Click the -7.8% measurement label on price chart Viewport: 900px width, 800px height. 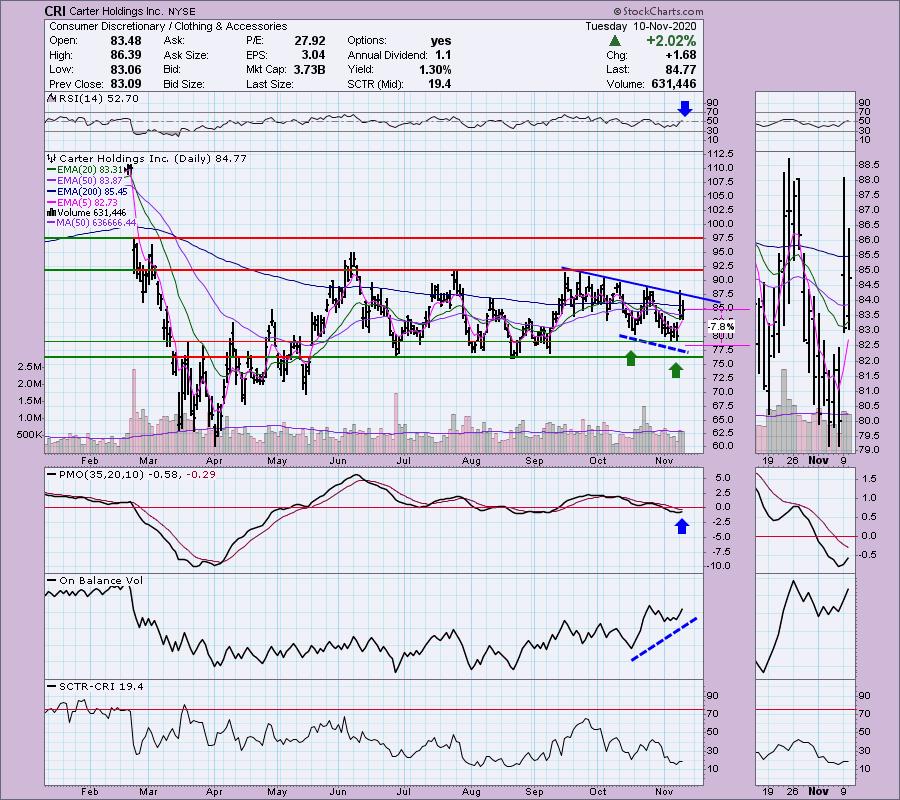click(721, 327)
